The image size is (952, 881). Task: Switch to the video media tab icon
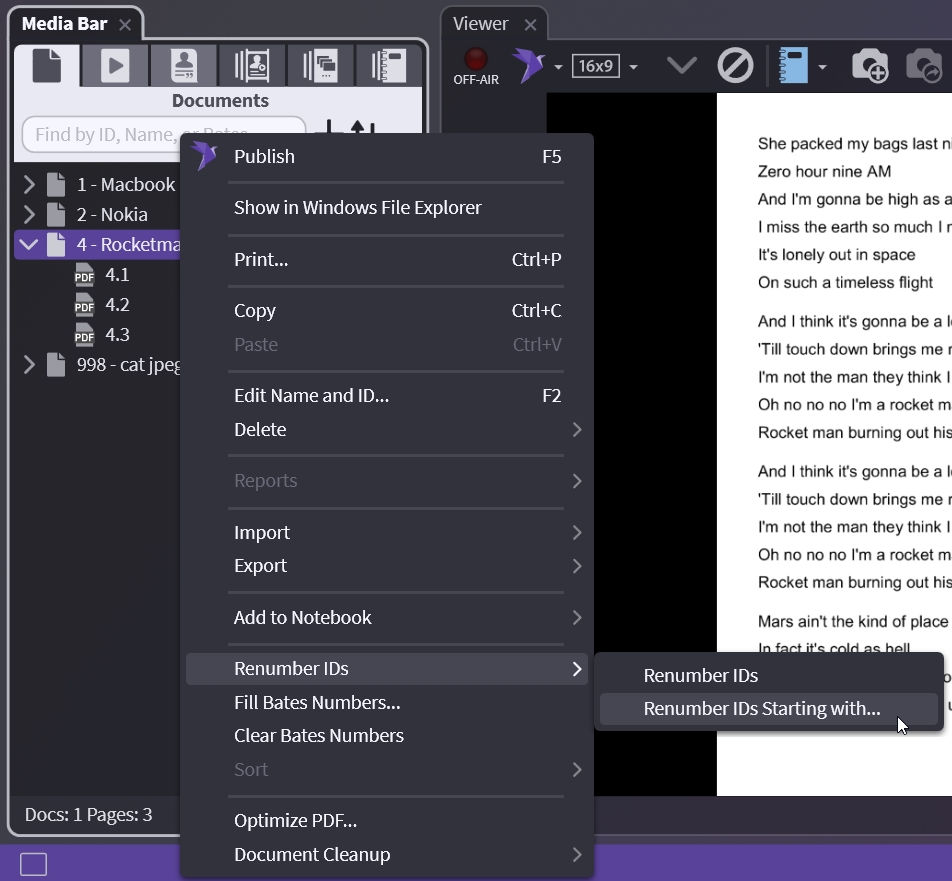[x=115, y=66]
